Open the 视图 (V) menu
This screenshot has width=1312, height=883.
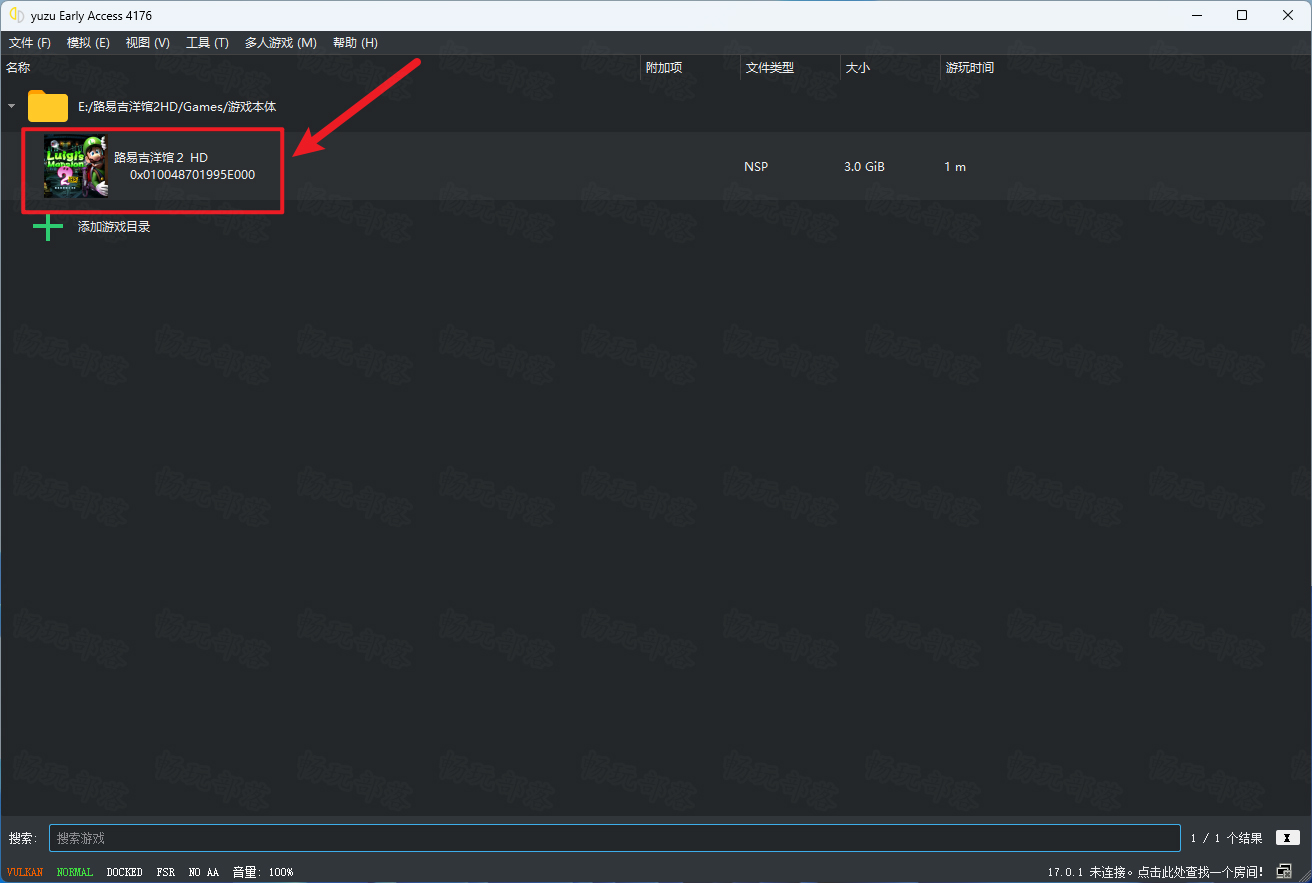pyautogui.click(x=147, y=43)
